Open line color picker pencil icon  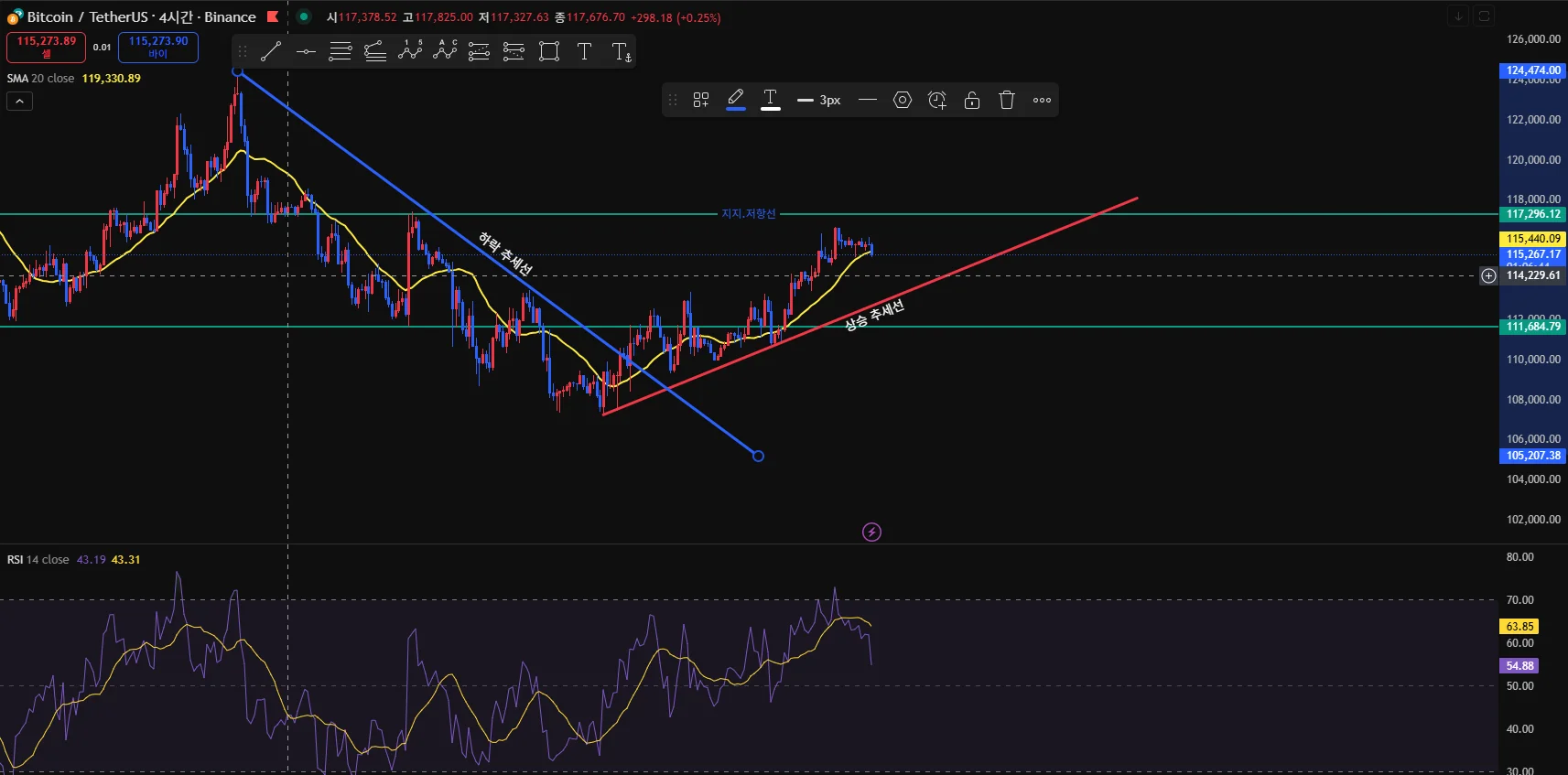coord(736,100)
